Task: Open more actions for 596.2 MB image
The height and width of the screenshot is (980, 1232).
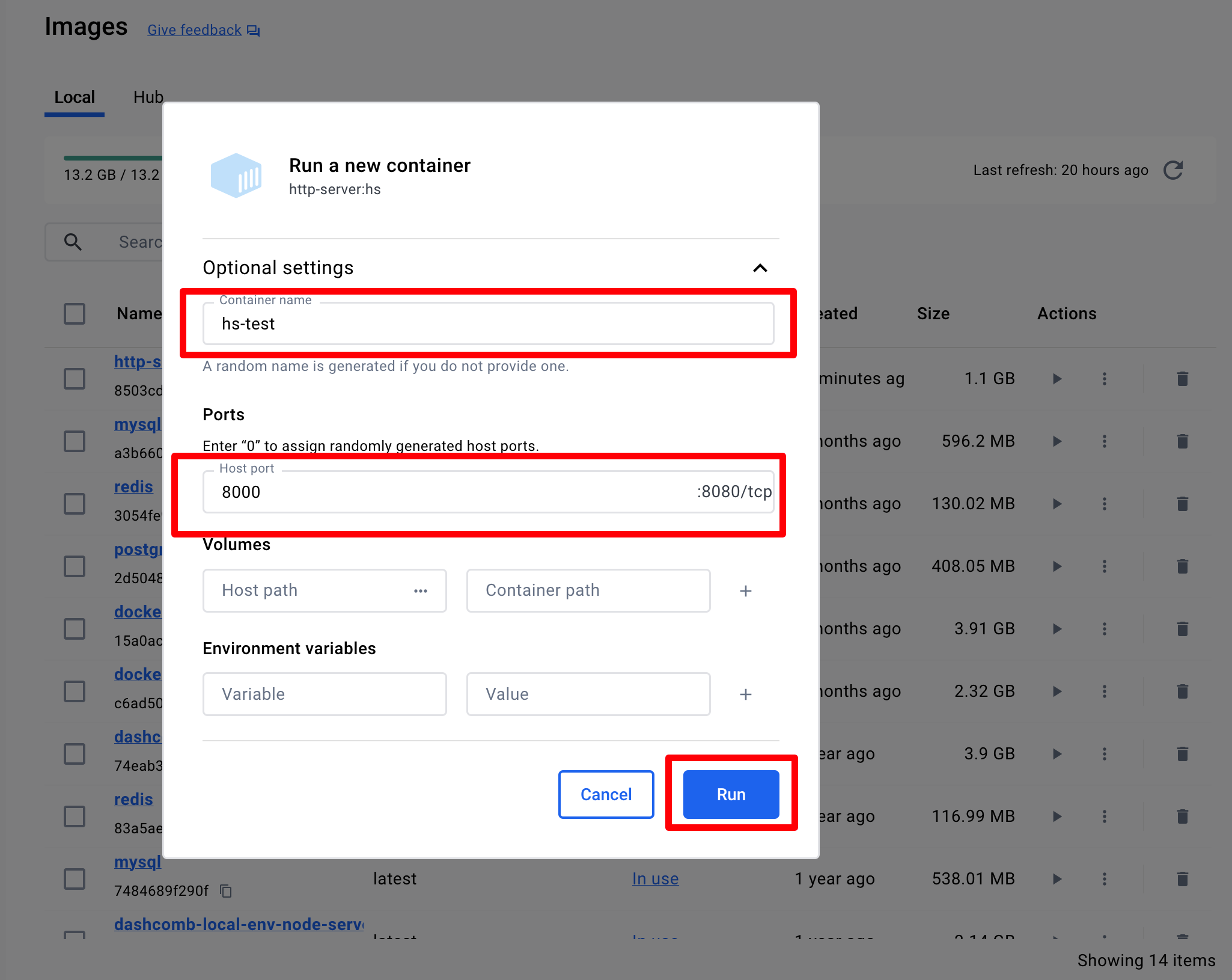Action: (1105, 441)
